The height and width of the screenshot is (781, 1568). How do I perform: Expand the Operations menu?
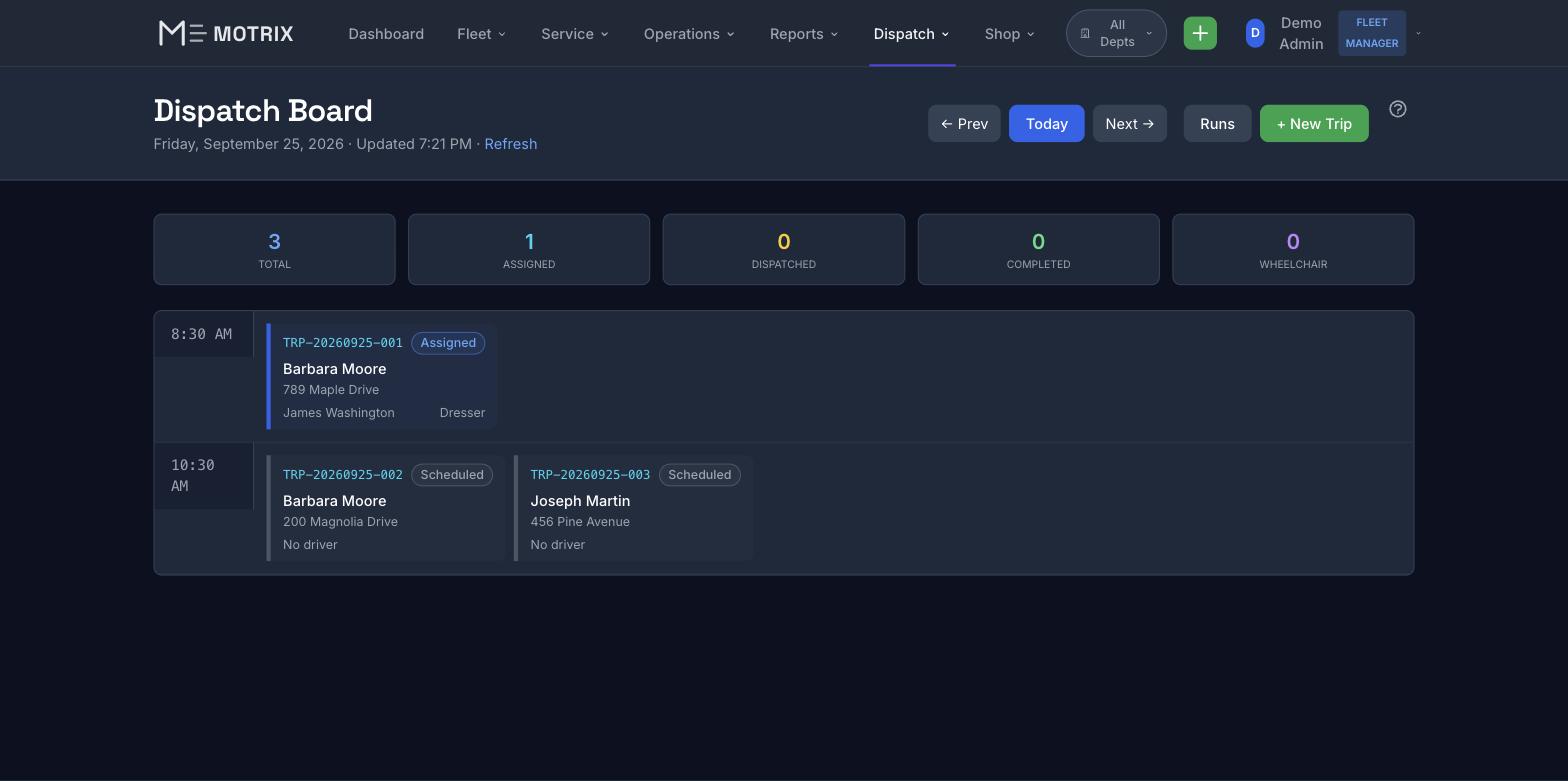[x=689, y=33]
